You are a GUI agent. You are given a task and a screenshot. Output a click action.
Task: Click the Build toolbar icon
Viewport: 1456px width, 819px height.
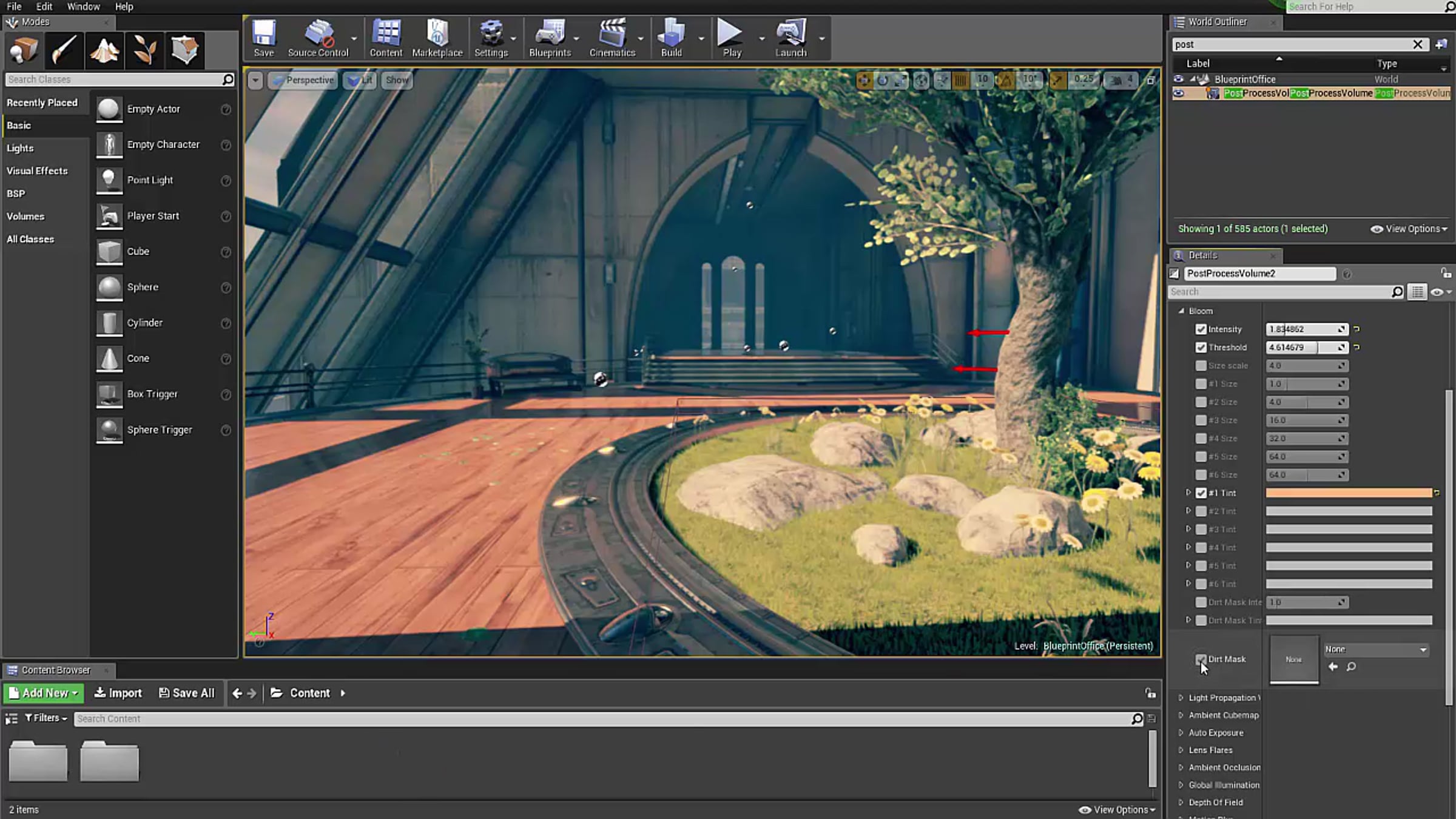[x=672, y=38]
